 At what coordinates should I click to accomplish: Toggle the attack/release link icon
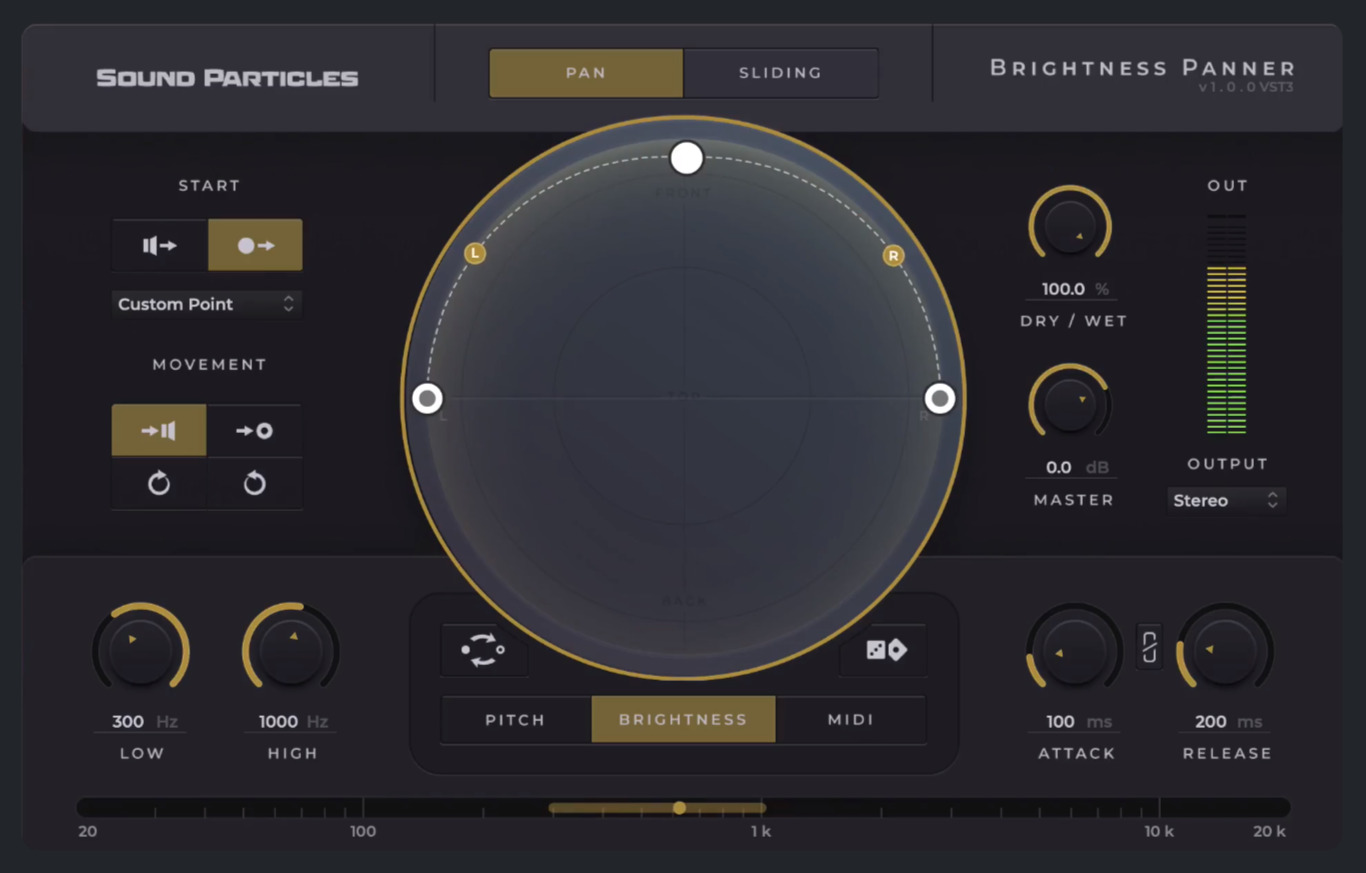click(1150, 646)
